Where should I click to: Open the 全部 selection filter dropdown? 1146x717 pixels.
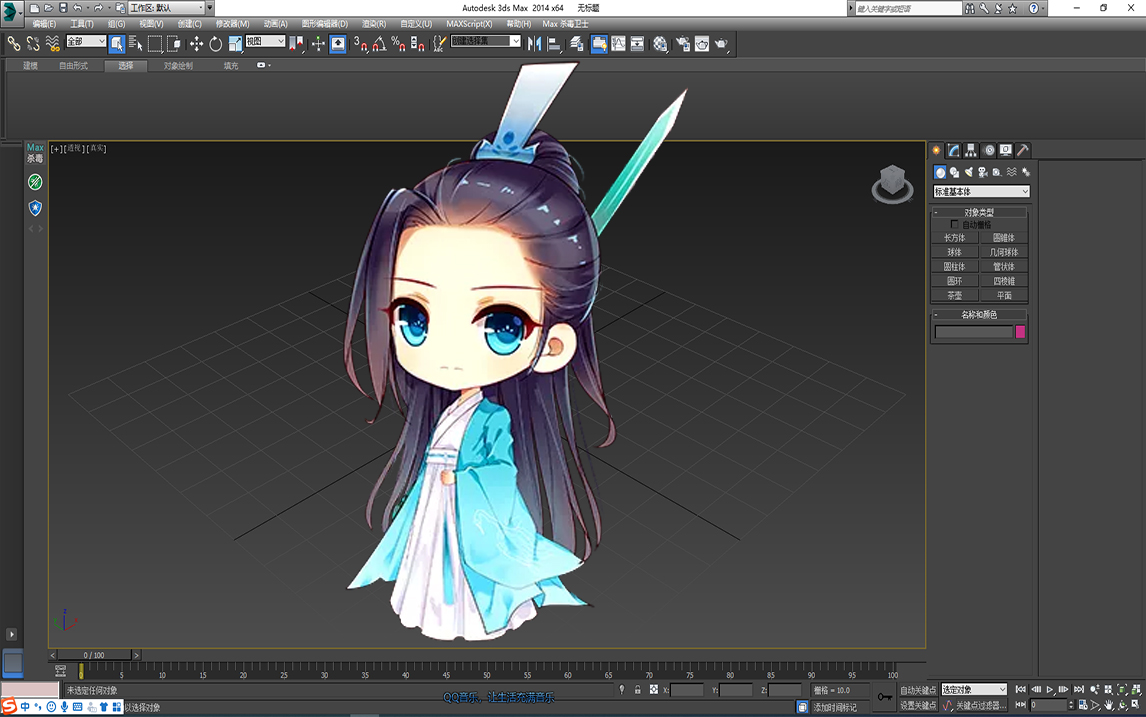[x=86, y=42]
